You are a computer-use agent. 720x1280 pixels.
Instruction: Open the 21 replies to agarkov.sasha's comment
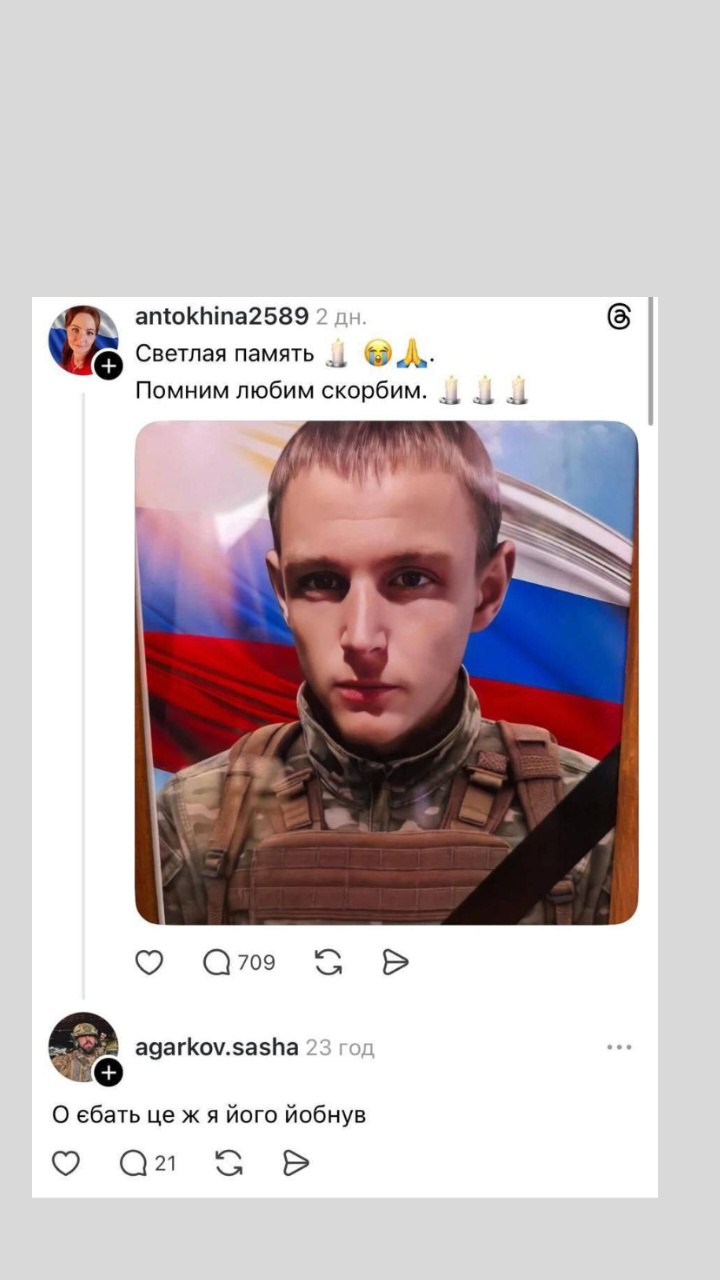[147, 1163]
